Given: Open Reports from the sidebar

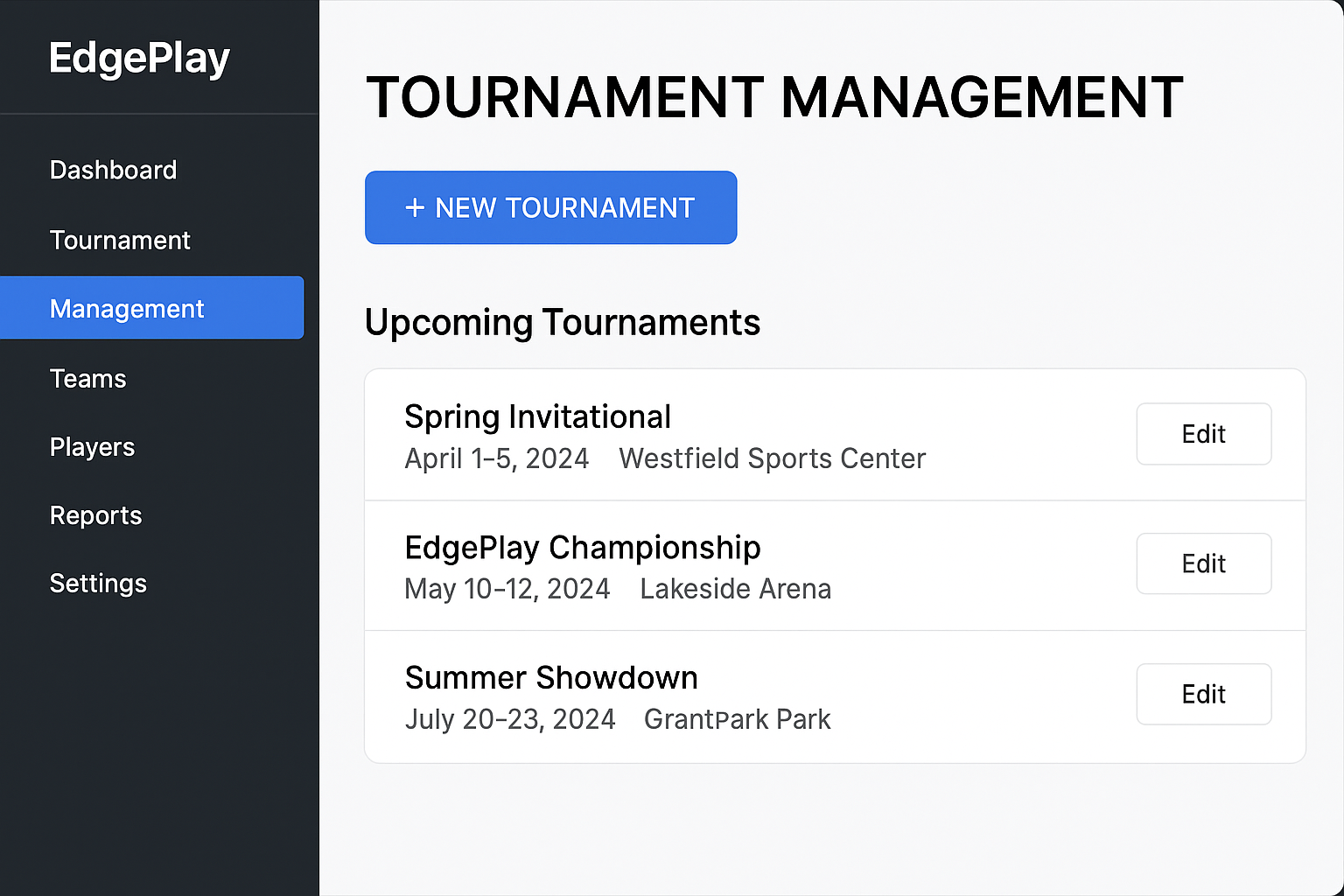Looking at the screenshot, I should 95,515.
